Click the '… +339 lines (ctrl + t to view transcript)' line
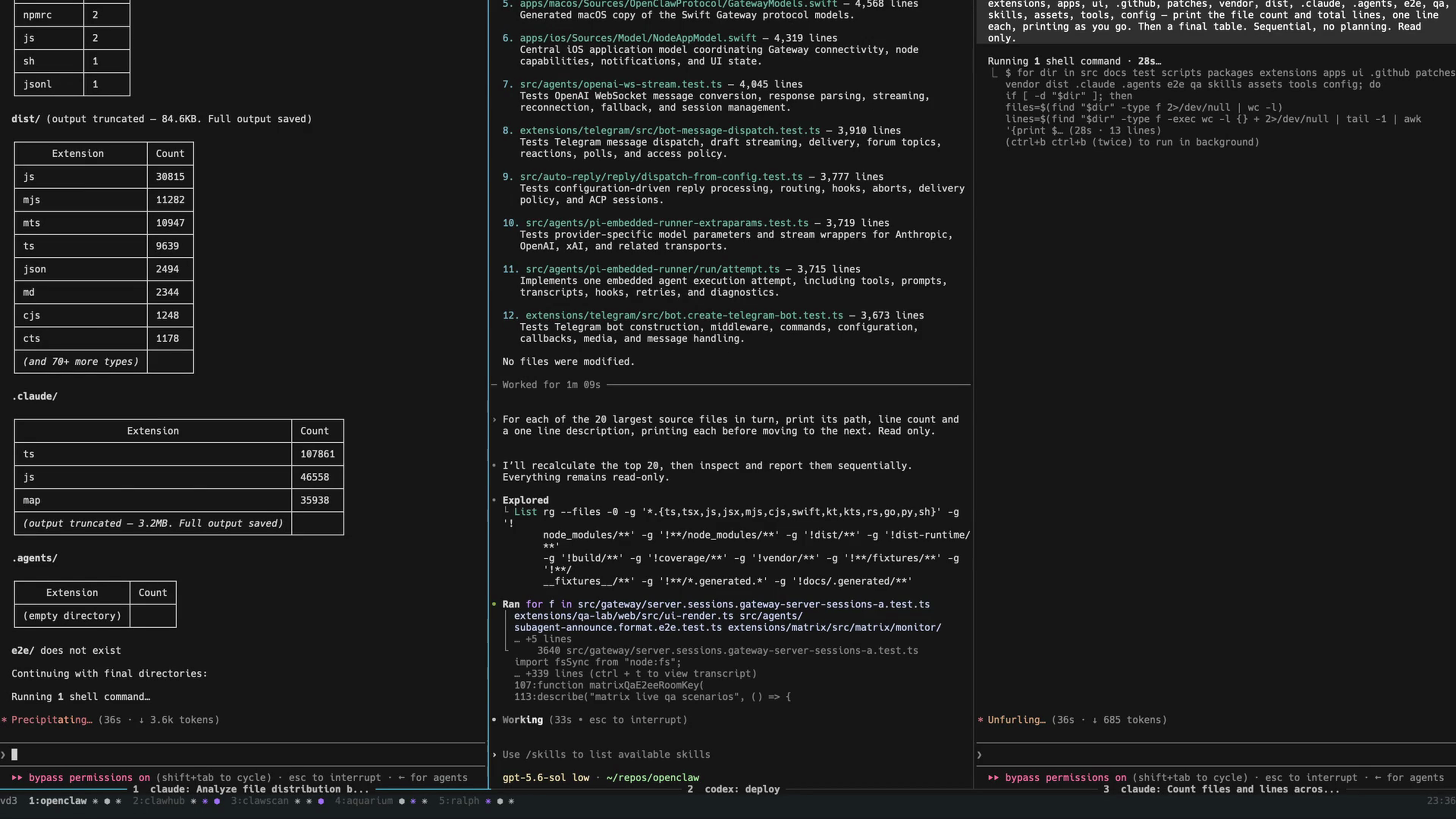 (x=635, y=674)
